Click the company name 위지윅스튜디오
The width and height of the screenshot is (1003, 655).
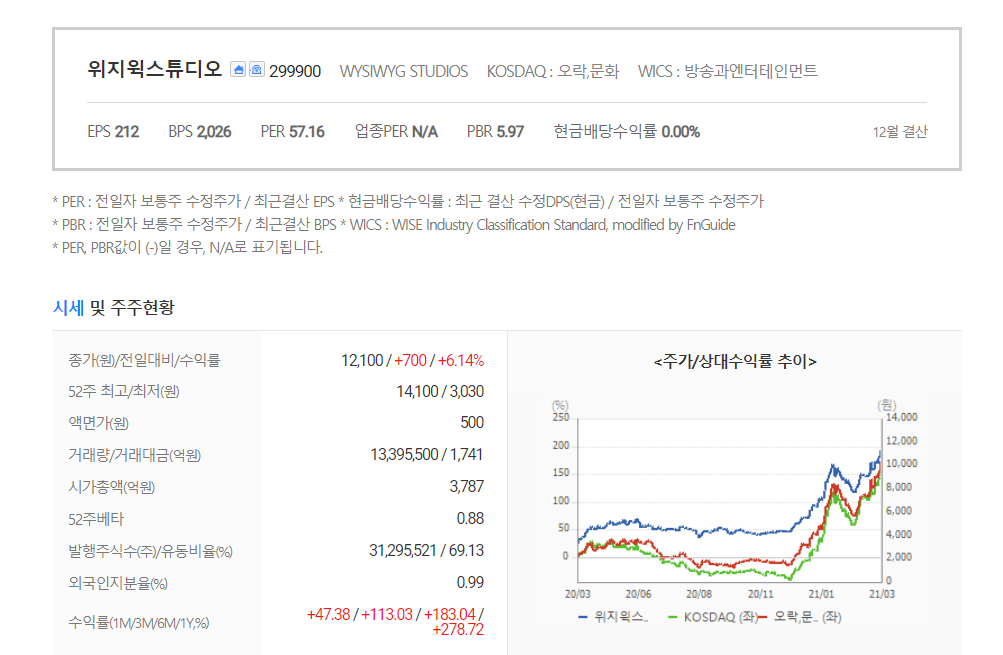point(154,69)
